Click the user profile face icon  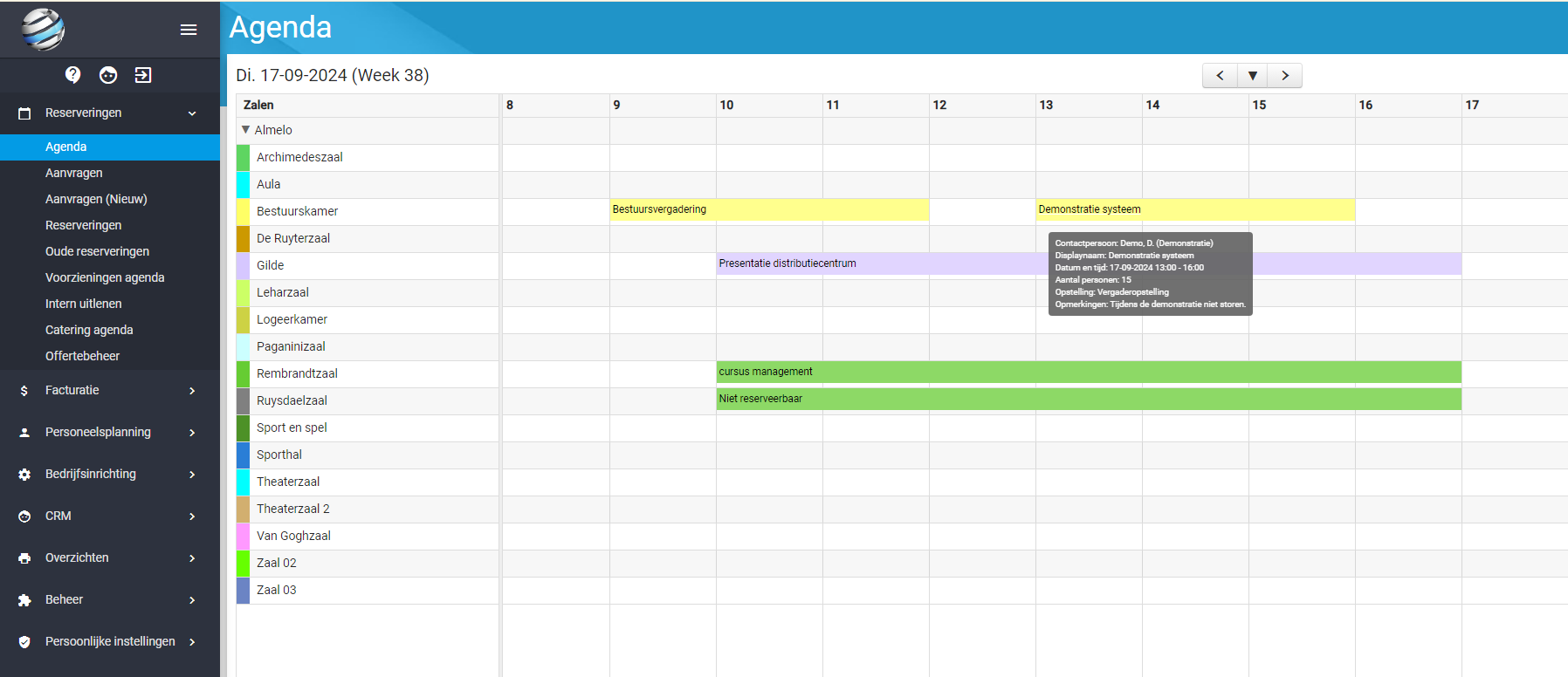[x=108, y=75]
